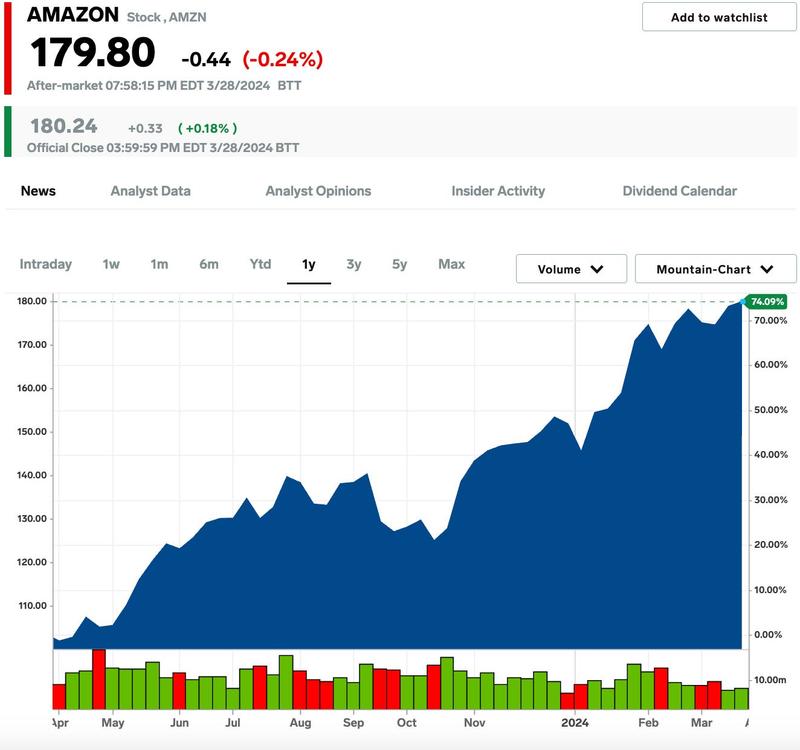The image size is (800, 750).
Task: Click the +0.33 change value
Action: coord(145,128)
